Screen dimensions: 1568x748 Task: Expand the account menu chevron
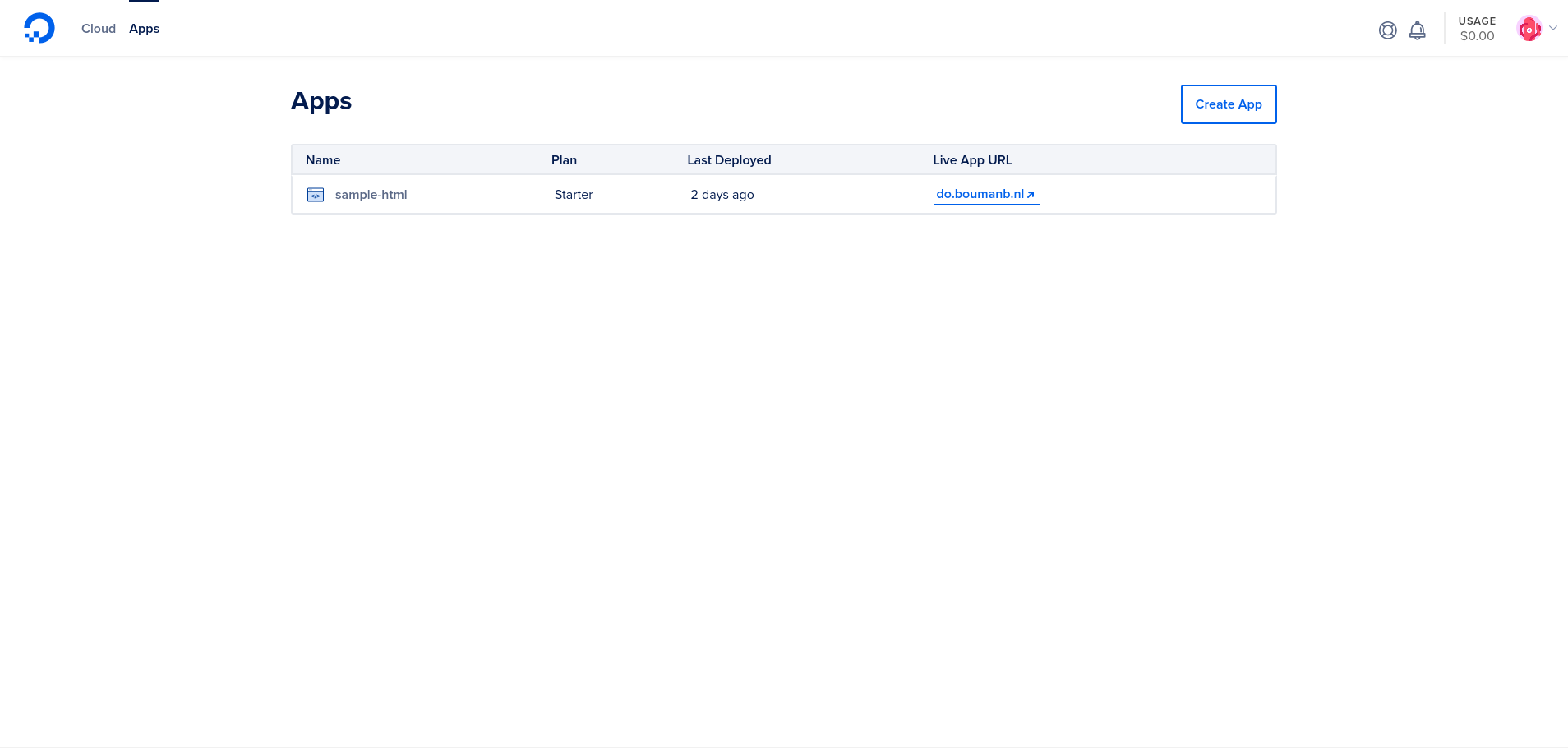coord(1553,28)
